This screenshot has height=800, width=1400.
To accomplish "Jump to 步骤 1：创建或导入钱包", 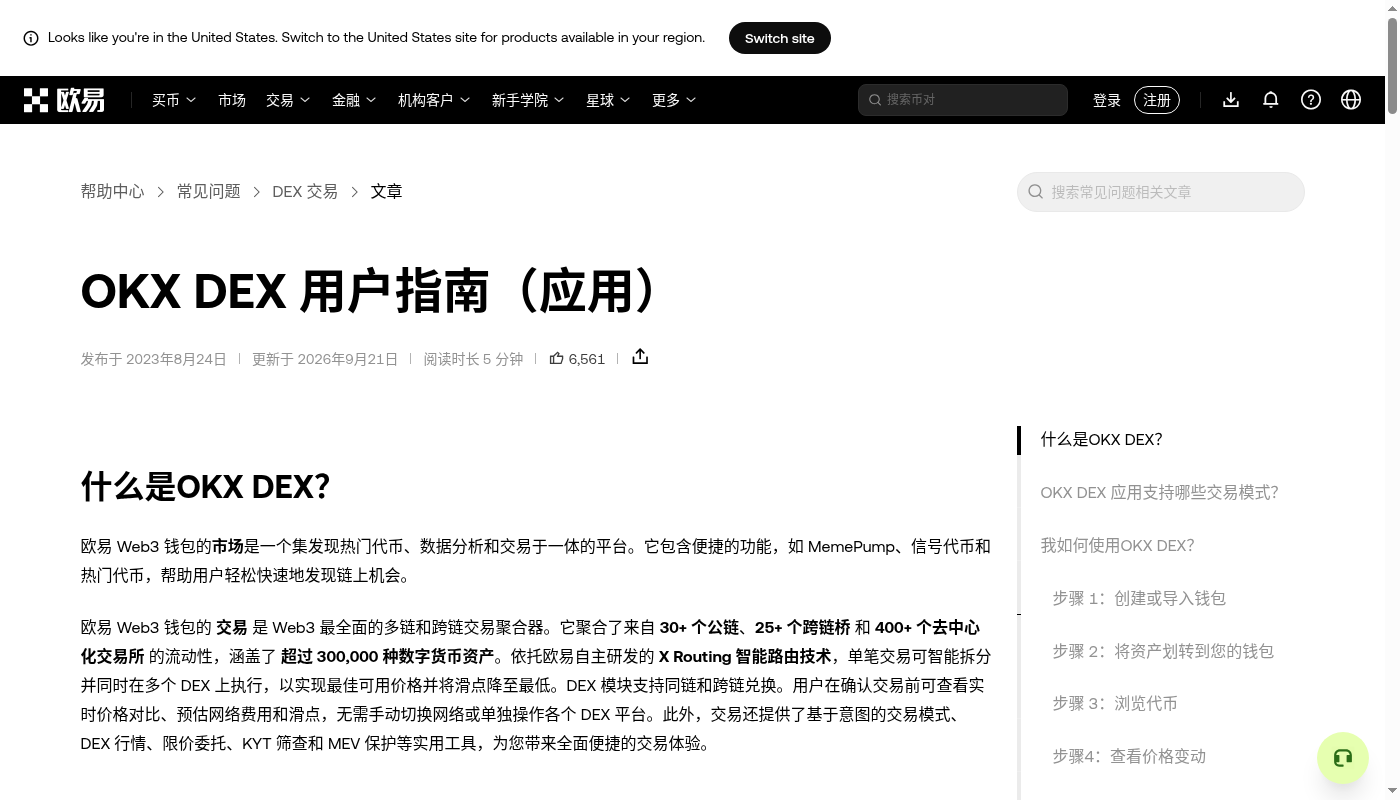I will [1139, 598].
